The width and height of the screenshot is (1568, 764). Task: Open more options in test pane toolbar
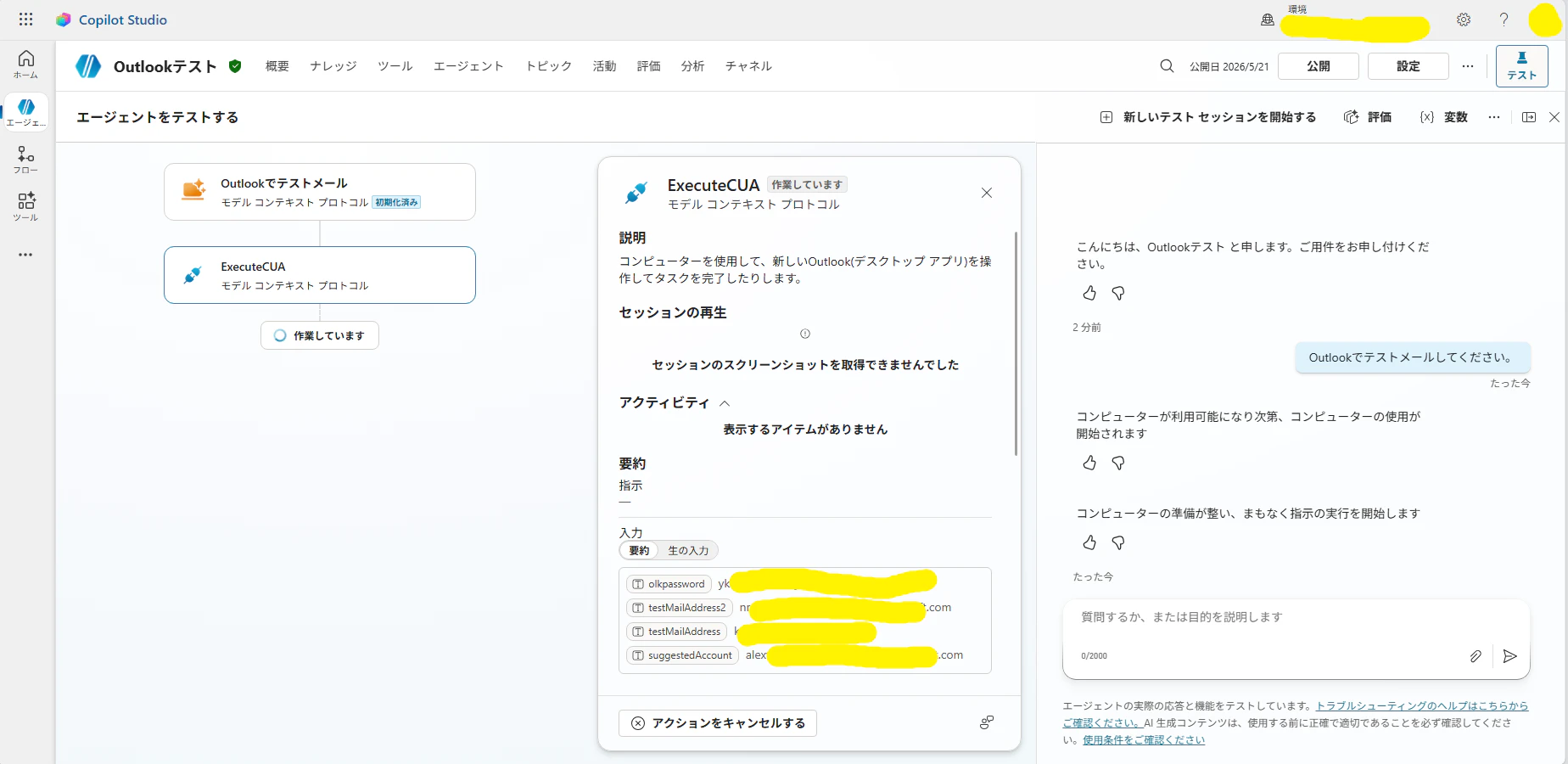coord(1493,117)
